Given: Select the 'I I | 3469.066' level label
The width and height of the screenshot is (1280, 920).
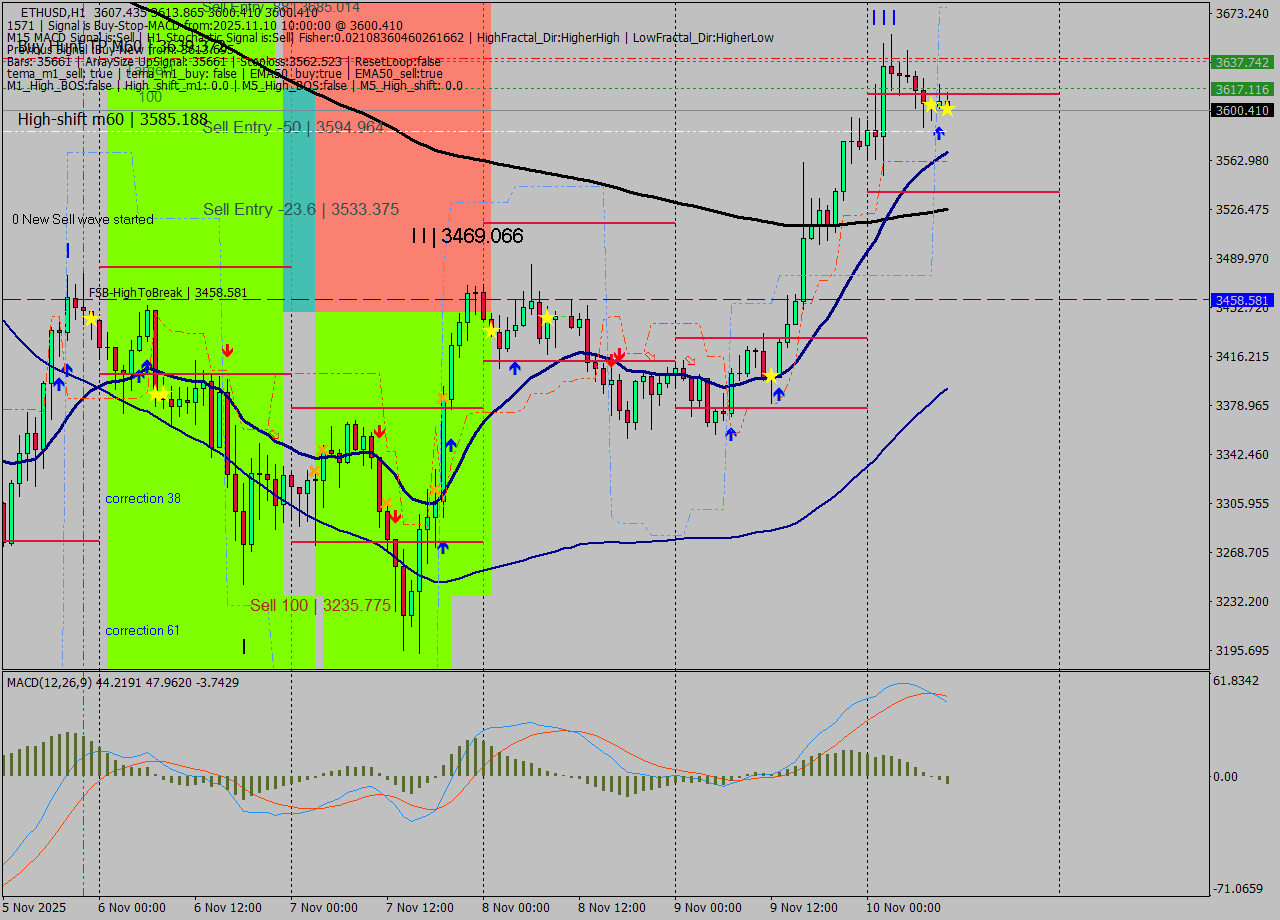Looking at the screenshot, I should 467,237.
